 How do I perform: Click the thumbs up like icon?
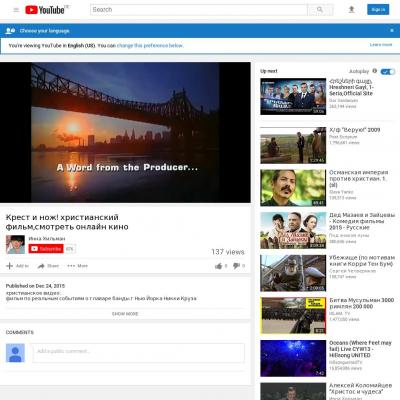218,266
